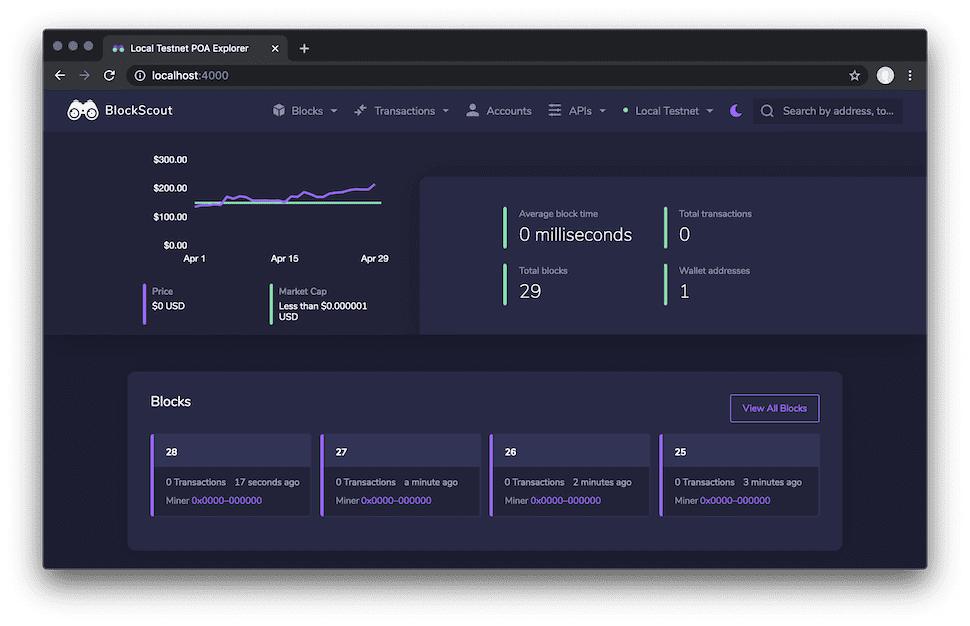The image size is (970, 626).
Task: Open miner address link on block 28
Action: click(x=227, y=500)
